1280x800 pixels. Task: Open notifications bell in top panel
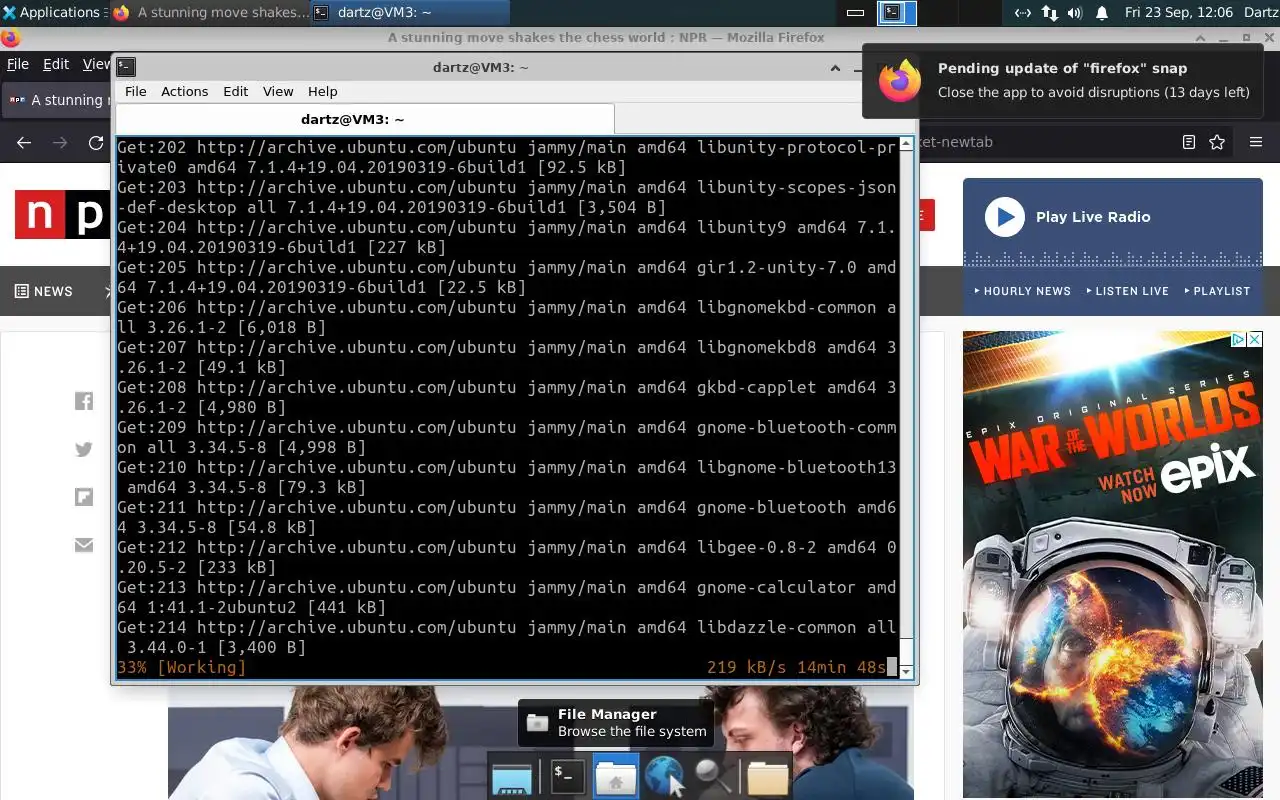click(1102, 13)
